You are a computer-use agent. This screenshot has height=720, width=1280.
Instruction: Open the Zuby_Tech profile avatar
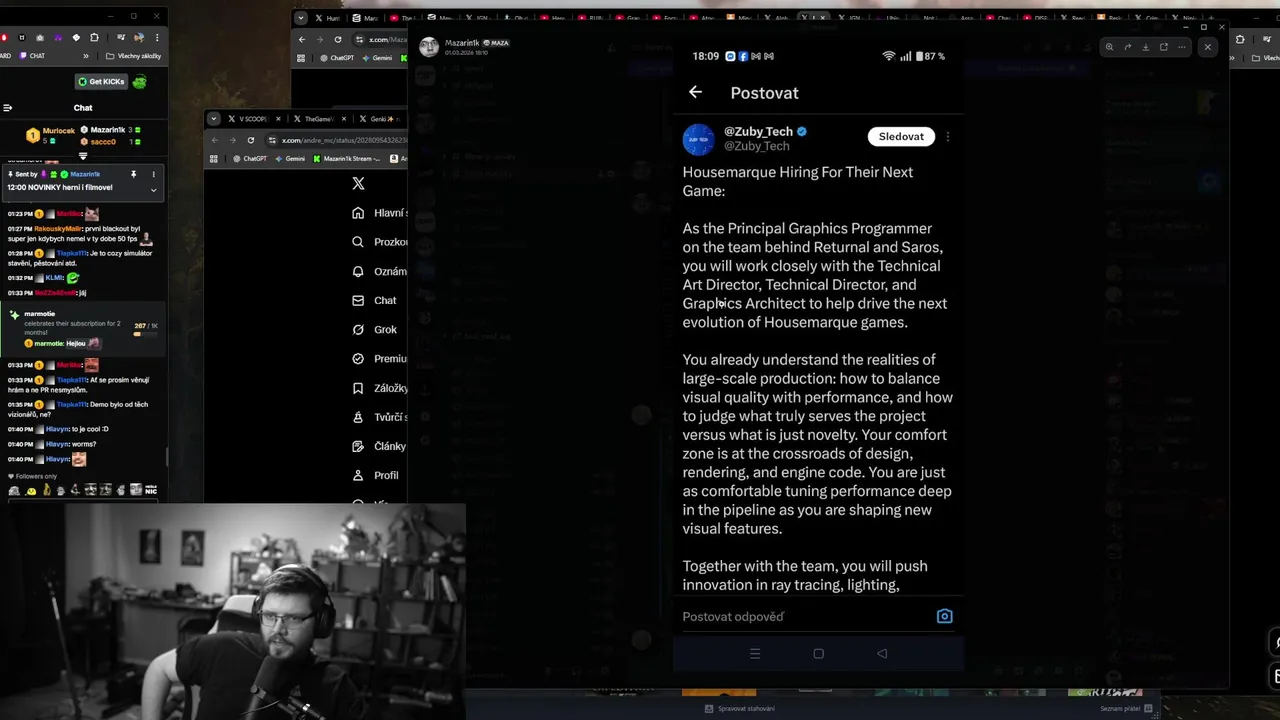(x=699, y=139)
